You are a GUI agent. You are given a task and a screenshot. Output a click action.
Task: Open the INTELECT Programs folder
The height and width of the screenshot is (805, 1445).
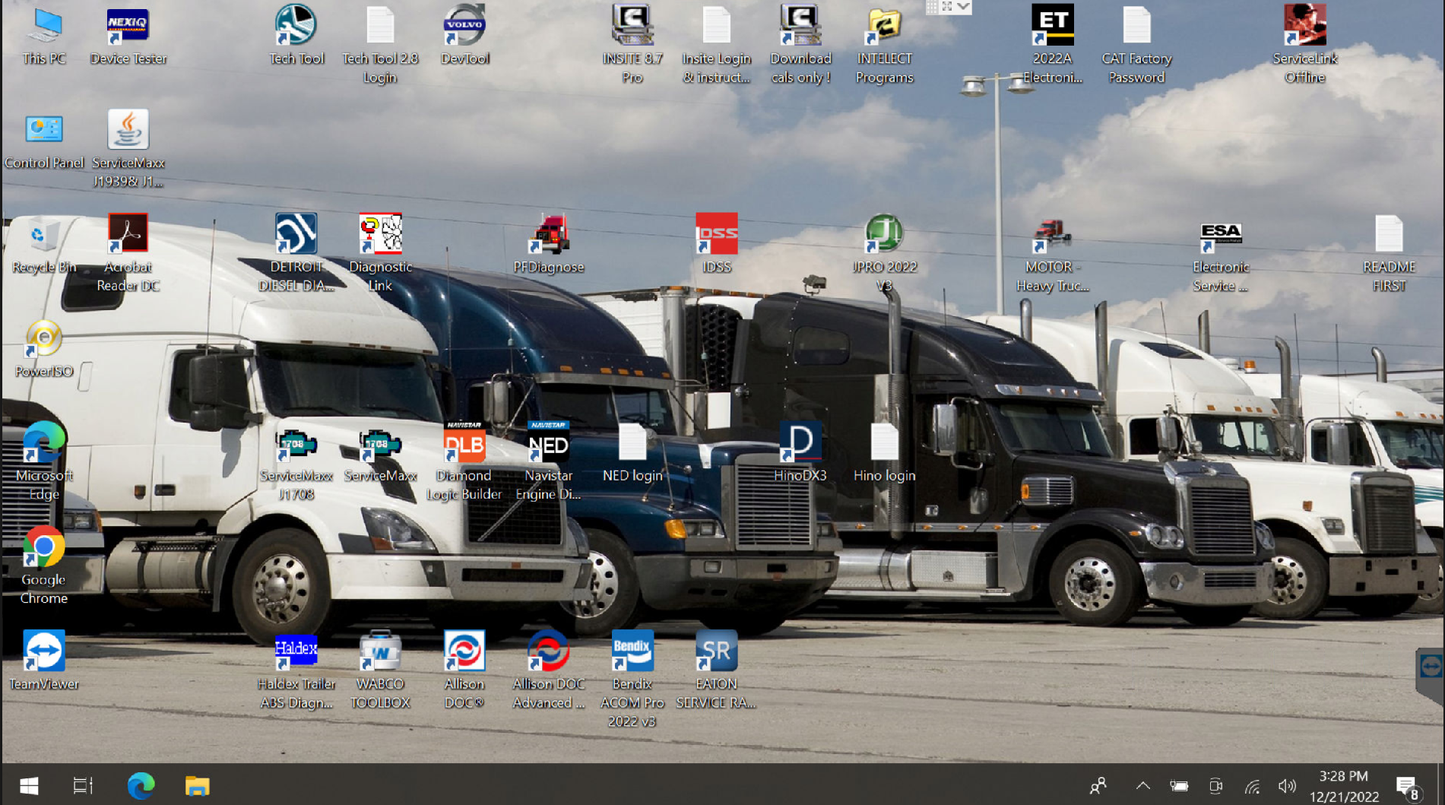(884, 45)
